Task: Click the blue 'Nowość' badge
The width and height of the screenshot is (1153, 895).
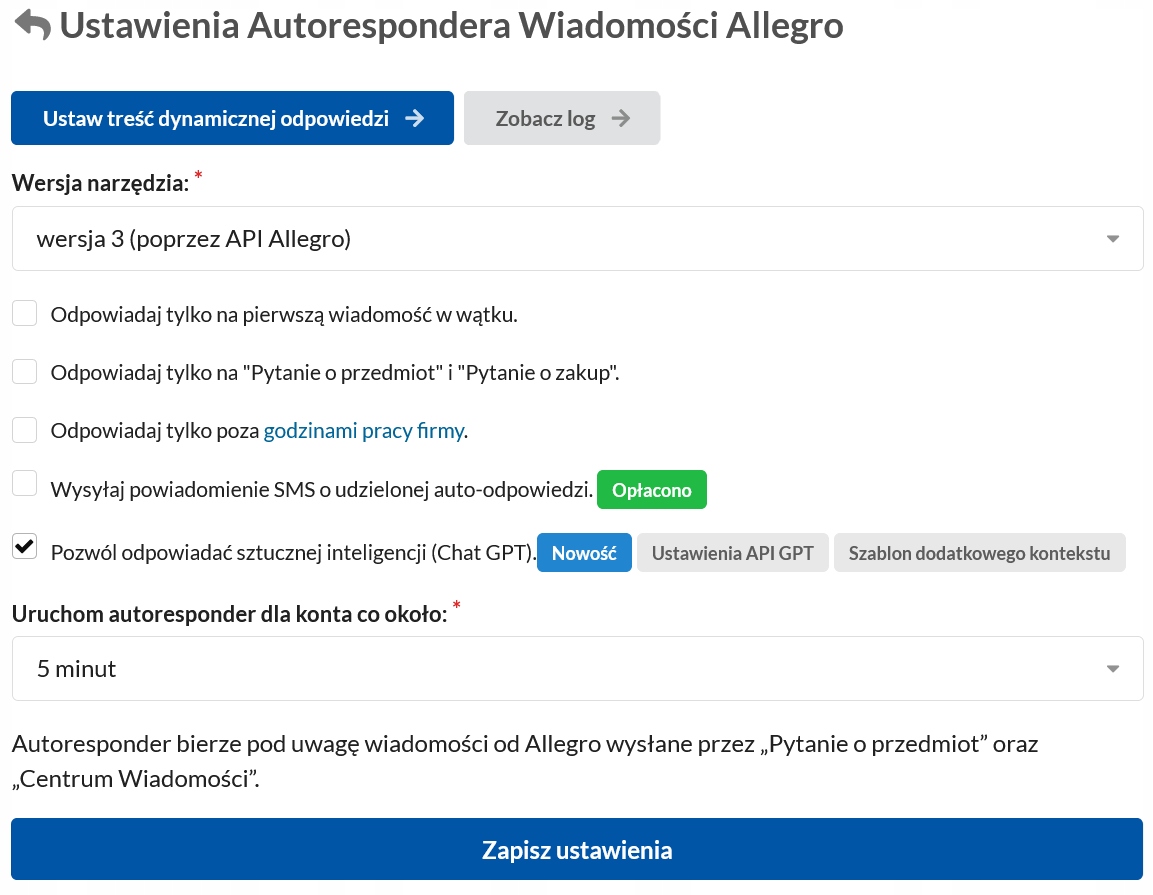Action: click(x=584, y=553)
